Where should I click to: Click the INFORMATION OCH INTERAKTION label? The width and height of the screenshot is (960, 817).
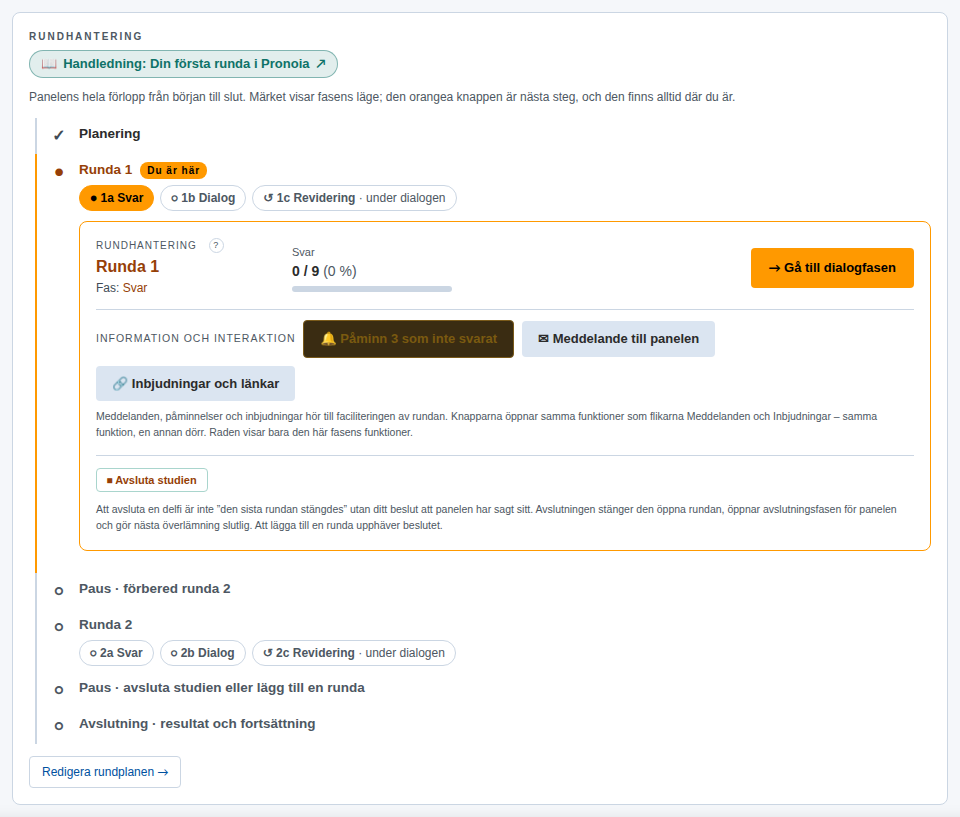point(195,338)
